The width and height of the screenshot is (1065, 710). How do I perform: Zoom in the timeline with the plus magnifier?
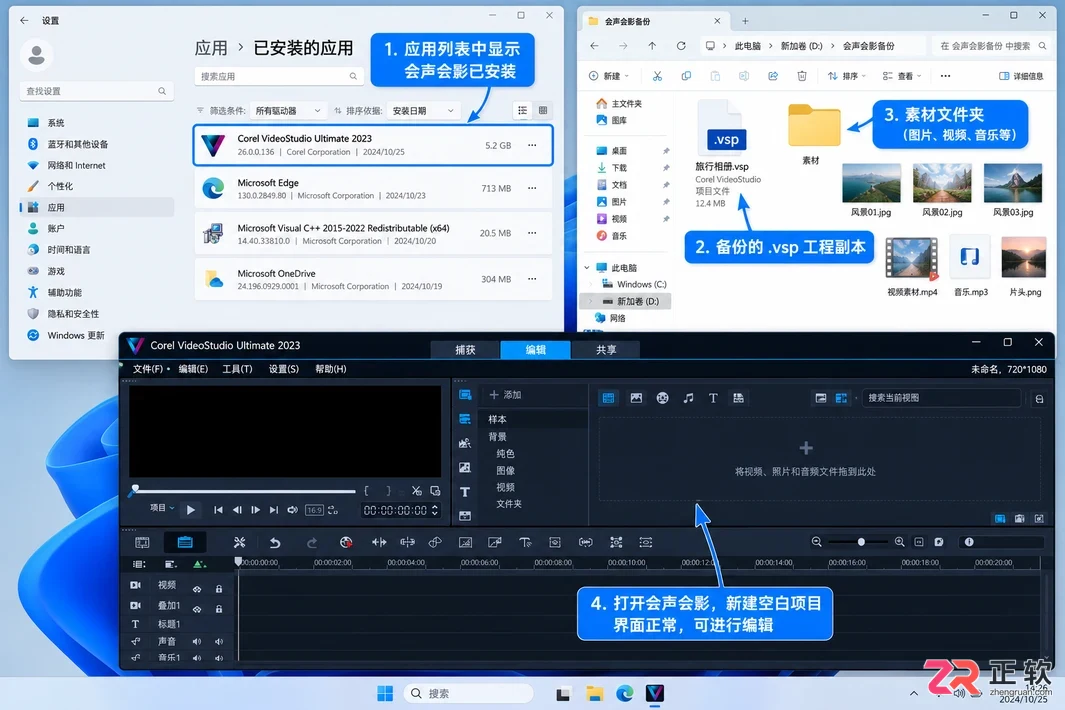(x=899, y=542)
